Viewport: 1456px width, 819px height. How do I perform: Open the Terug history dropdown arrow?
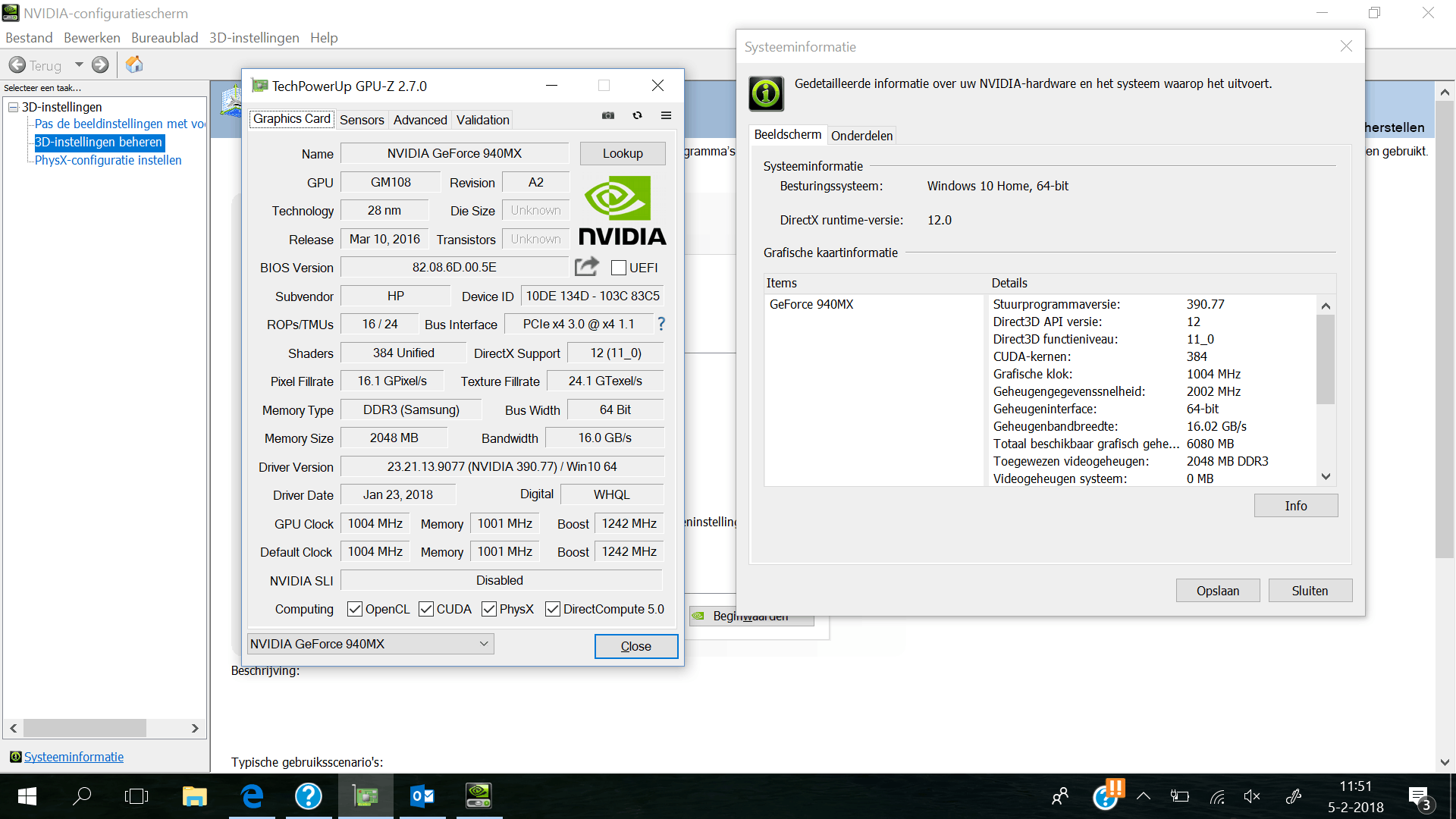click(79, 65)
